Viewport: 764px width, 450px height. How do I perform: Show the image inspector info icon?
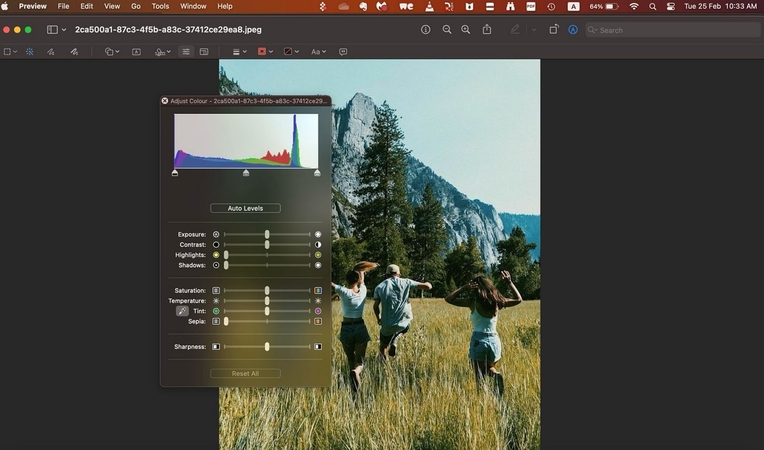point(425,30)
